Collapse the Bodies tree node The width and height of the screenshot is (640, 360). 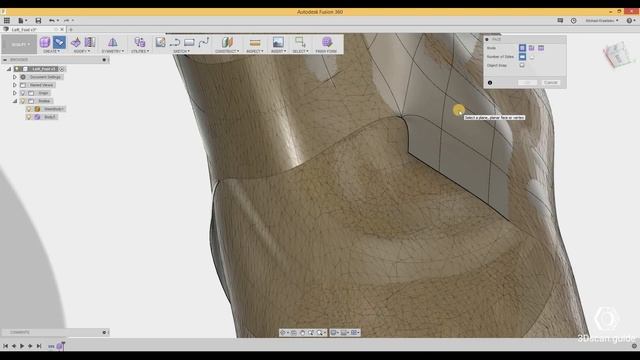15,101
